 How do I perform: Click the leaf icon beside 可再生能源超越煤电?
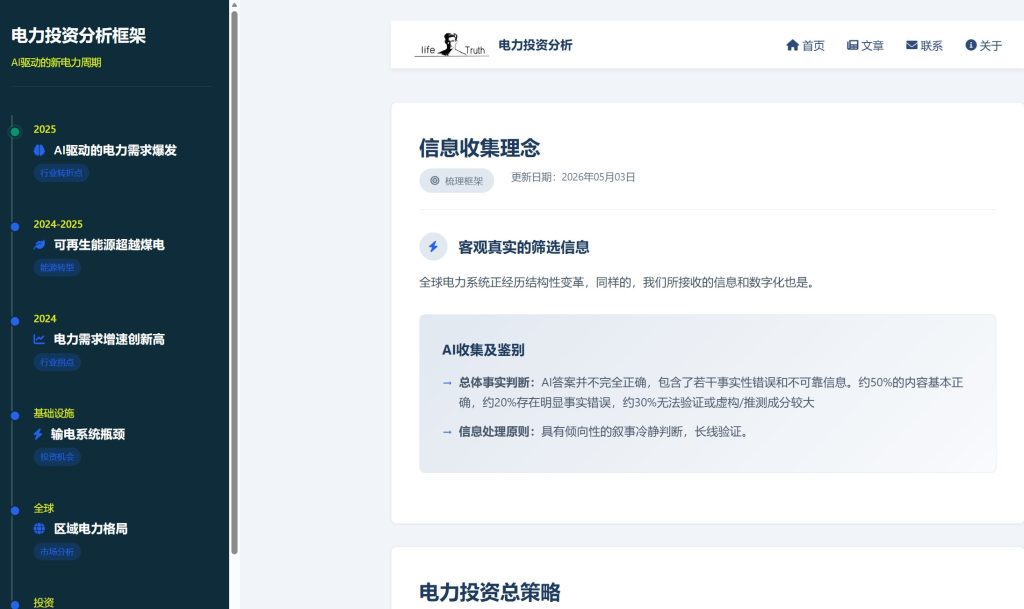coord(39,245)
